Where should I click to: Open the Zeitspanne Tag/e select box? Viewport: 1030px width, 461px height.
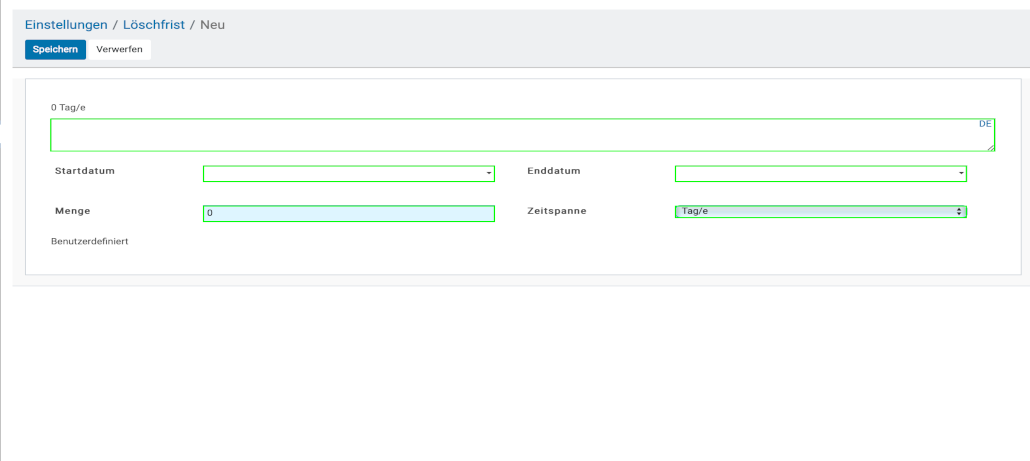coord(820,211)
